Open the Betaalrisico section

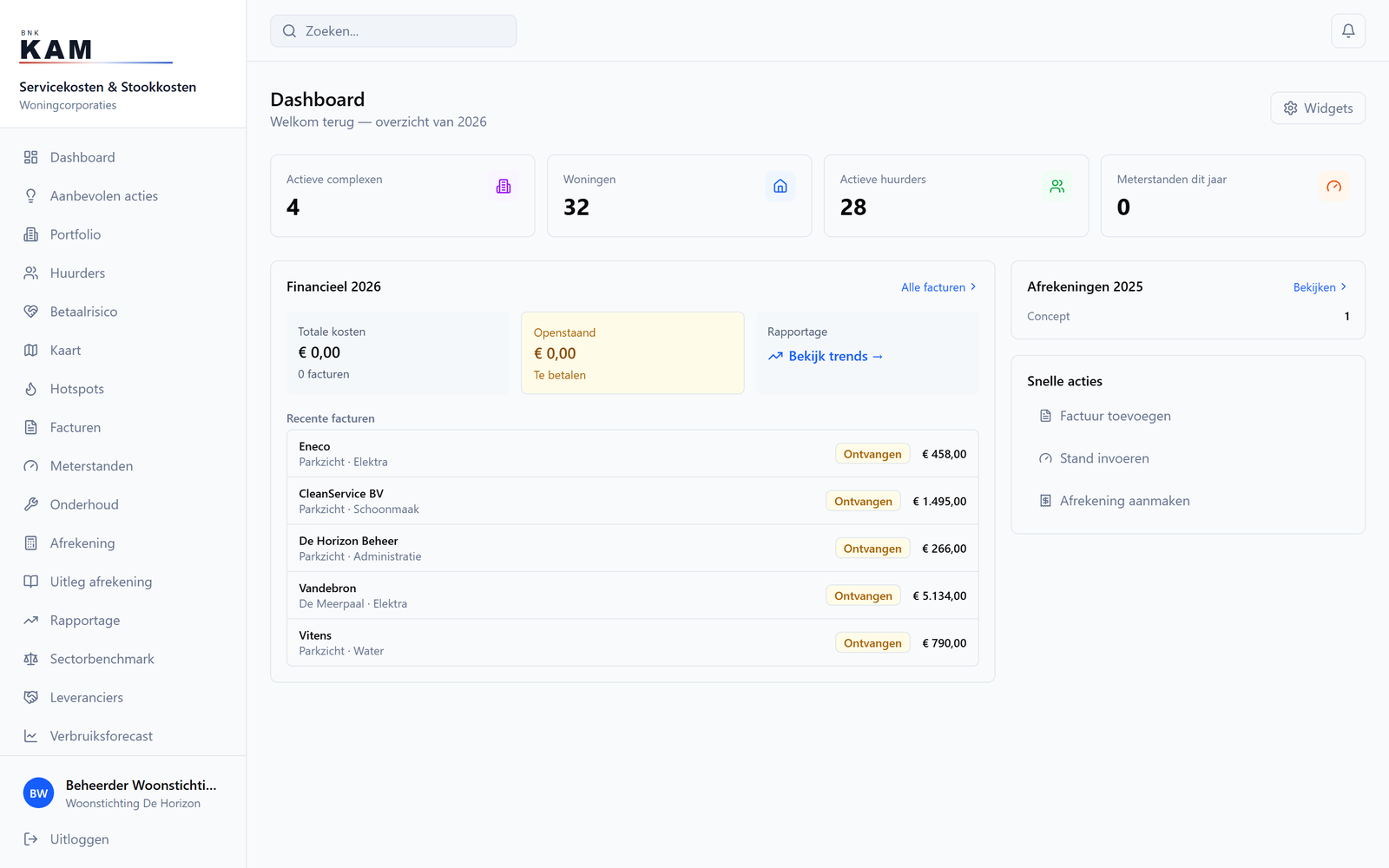[123, 312]
